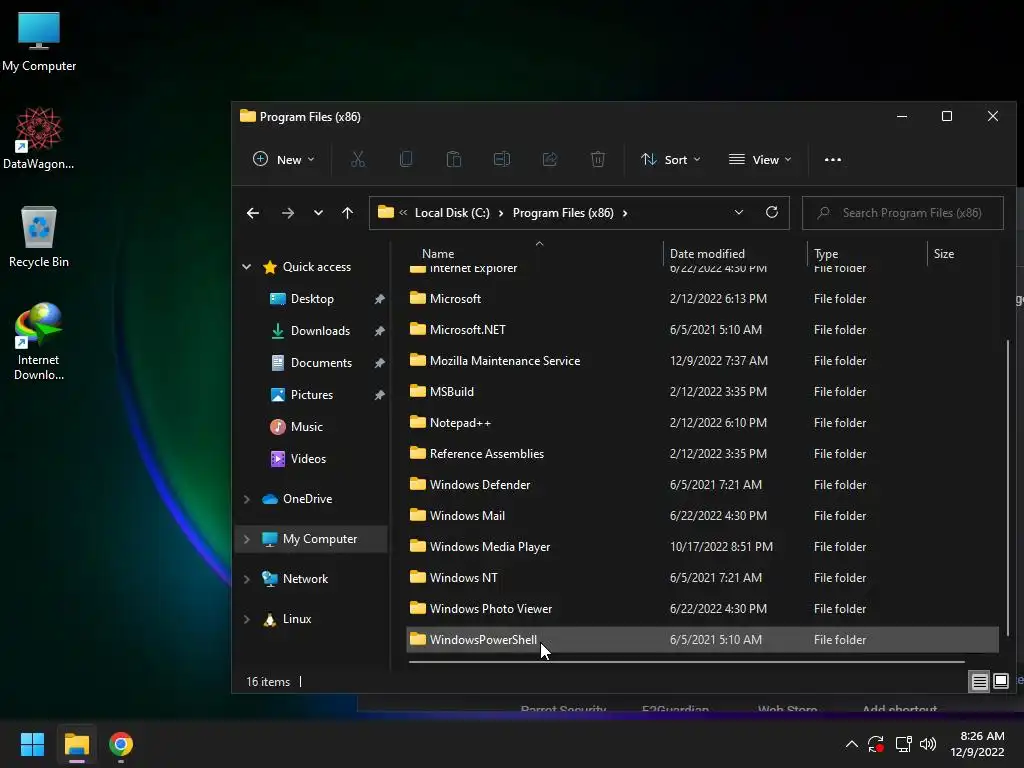Click the Rename icon in toolbar
This screenshot has height=768, width=1024.
tap(502, 159)
